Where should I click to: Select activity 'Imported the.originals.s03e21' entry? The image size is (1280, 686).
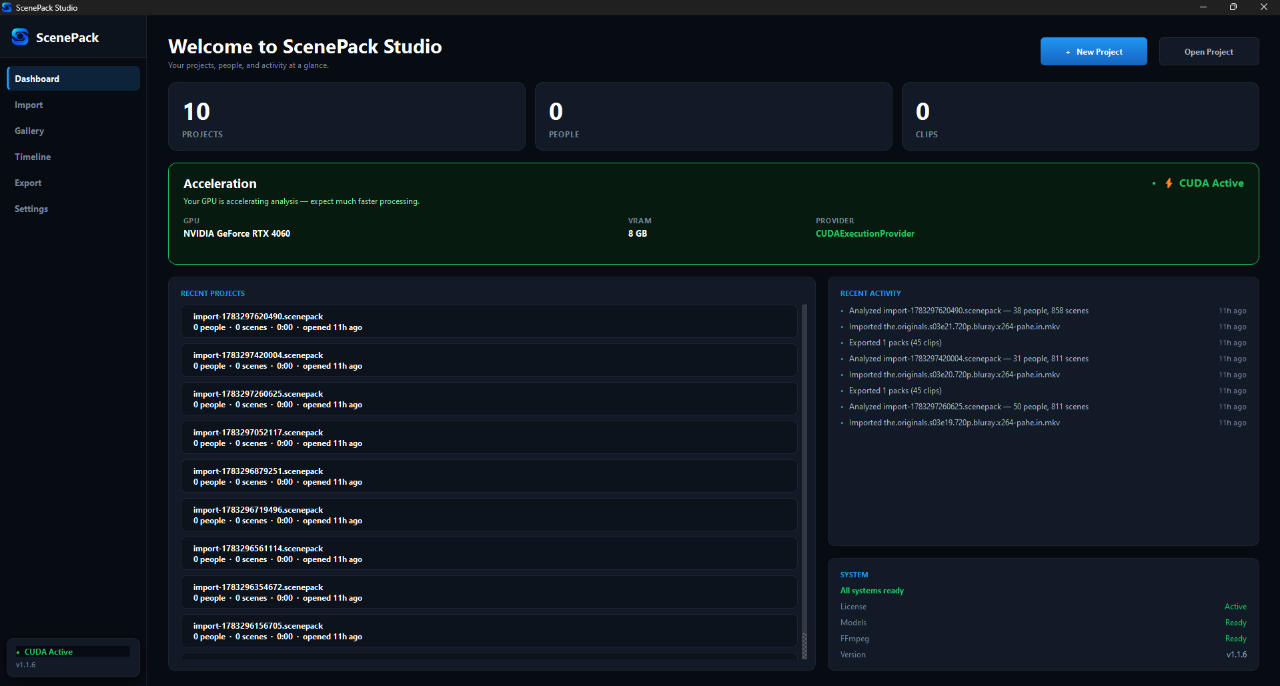[1043, 326]
